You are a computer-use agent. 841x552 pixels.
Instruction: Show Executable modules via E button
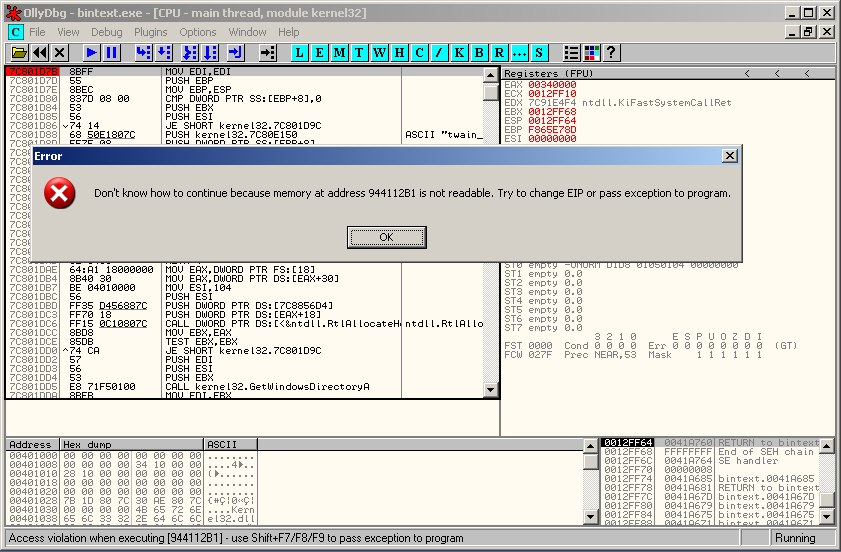tap(321, 52)
